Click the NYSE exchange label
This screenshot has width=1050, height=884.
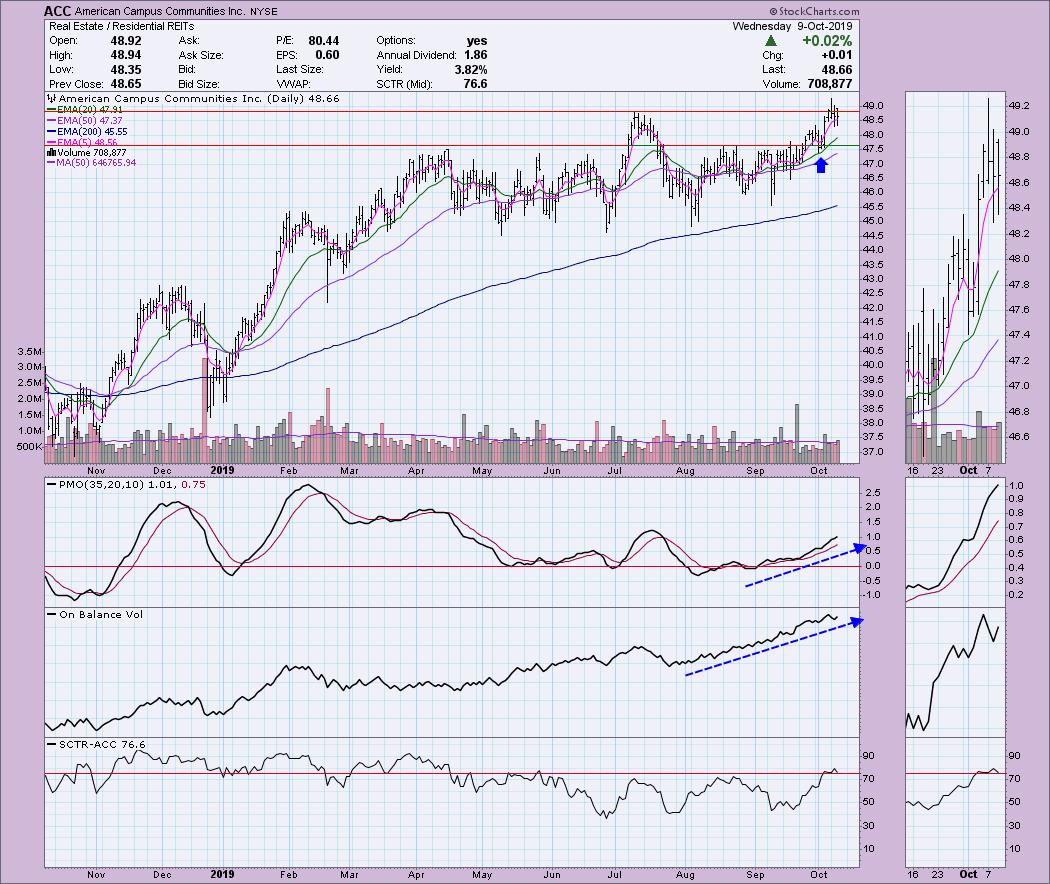262,12
